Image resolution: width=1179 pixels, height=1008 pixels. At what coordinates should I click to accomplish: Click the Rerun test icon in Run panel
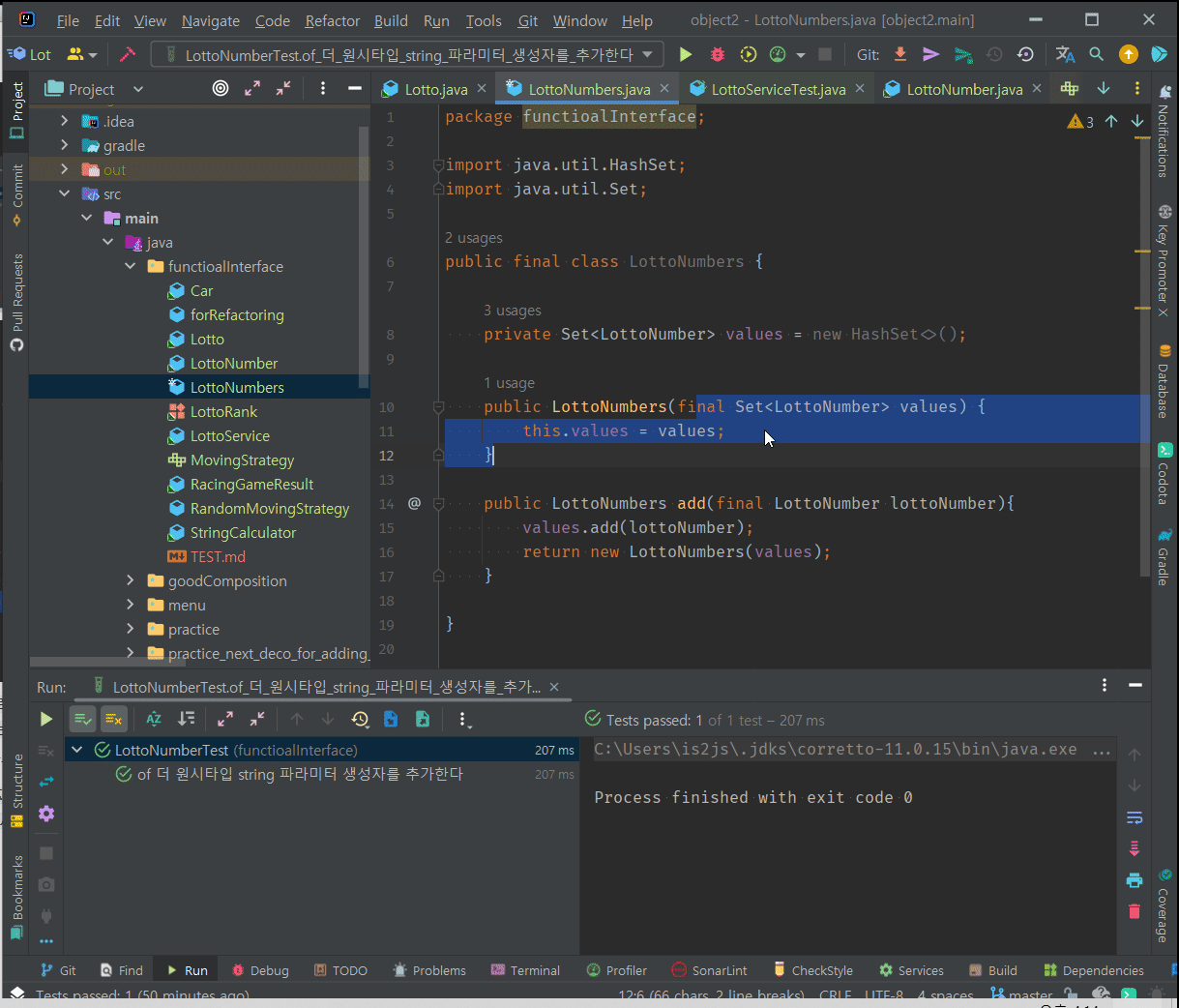tap(45, 719)
